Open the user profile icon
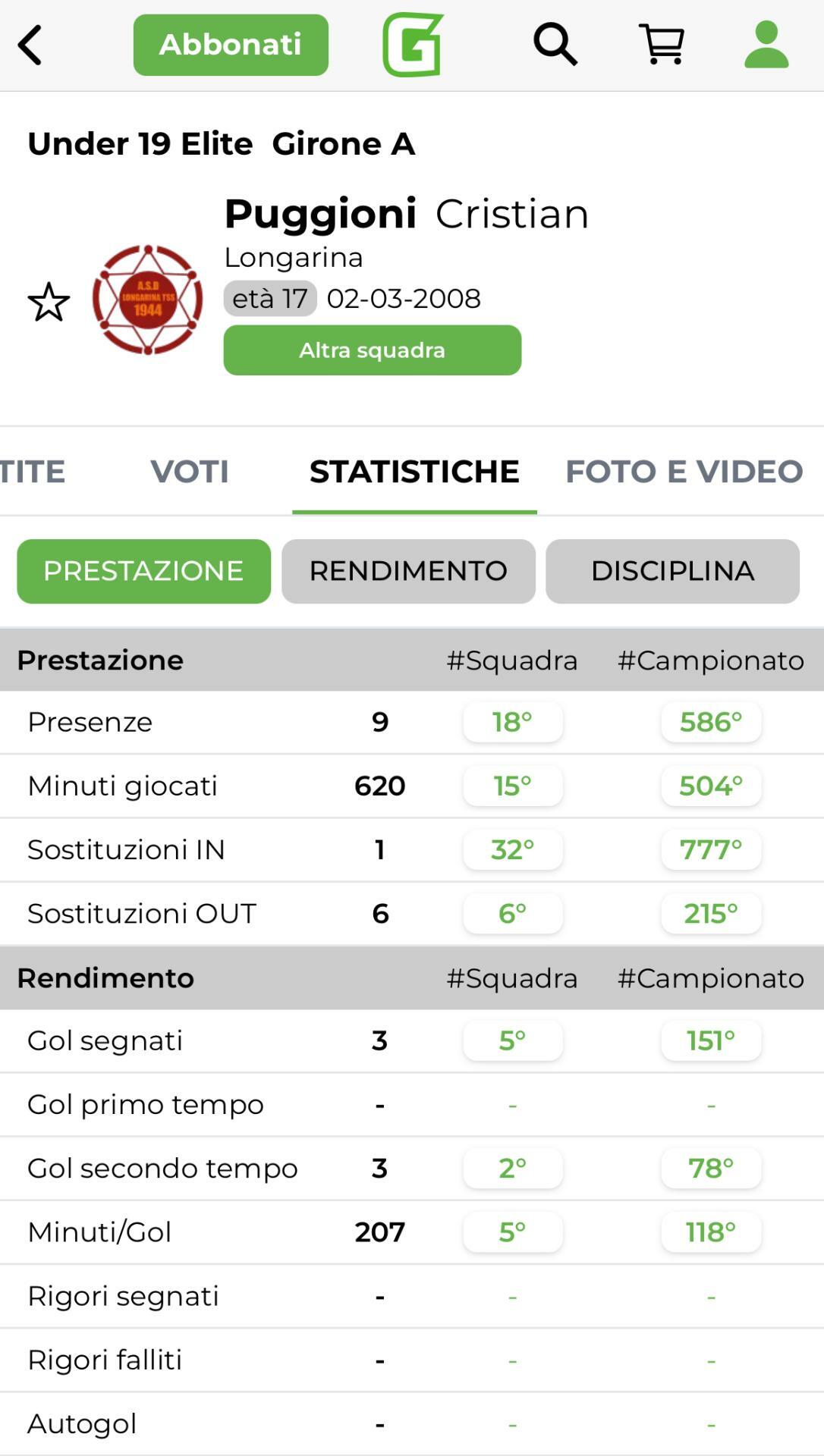The image size is (824, 1456). (x=766, y=44)
